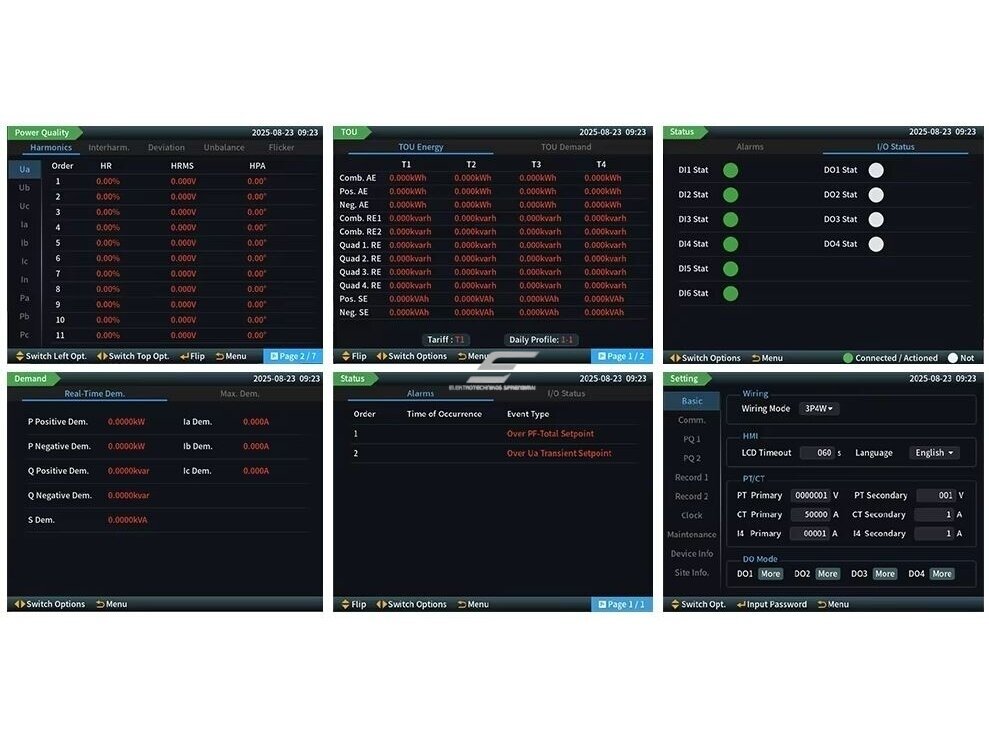The width and height of the screenshot is (989, 741).
Task: Go to the Flicker tab
Action: 281,148
